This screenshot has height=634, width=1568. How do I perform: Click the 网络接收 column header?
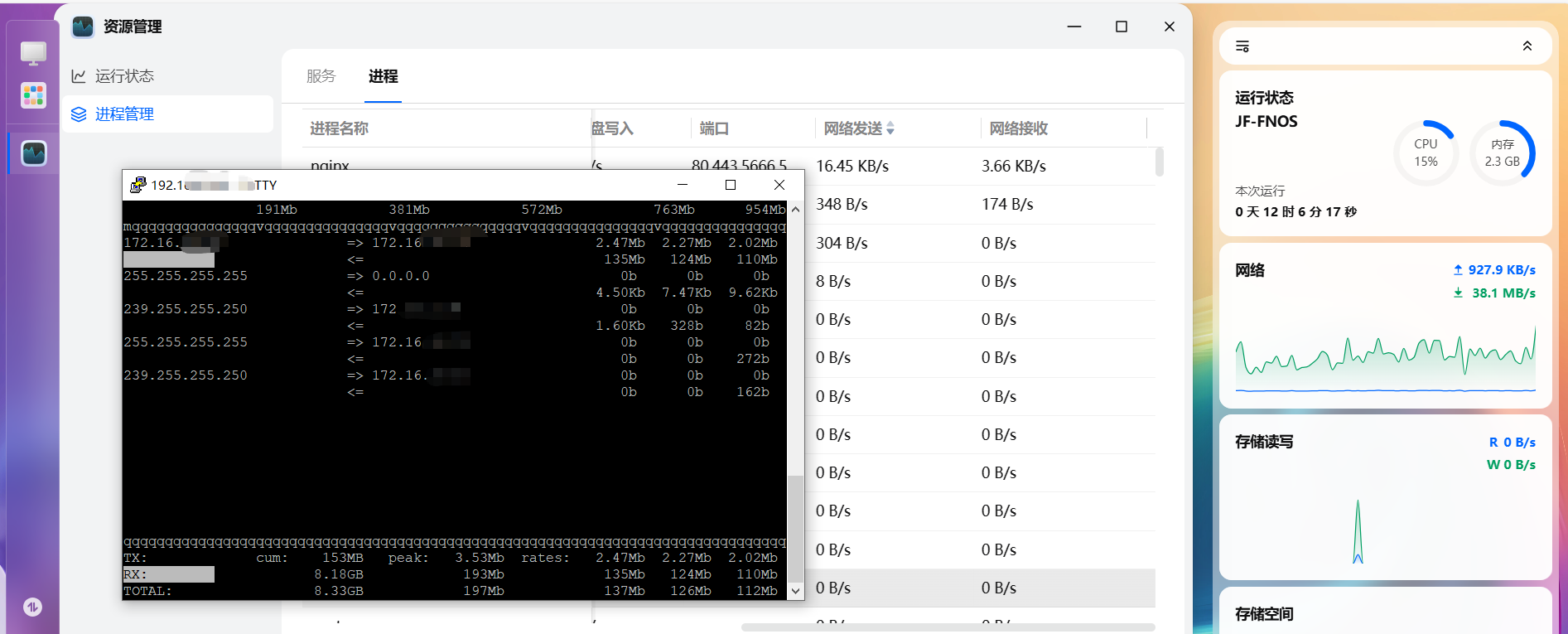[1018, 128]
